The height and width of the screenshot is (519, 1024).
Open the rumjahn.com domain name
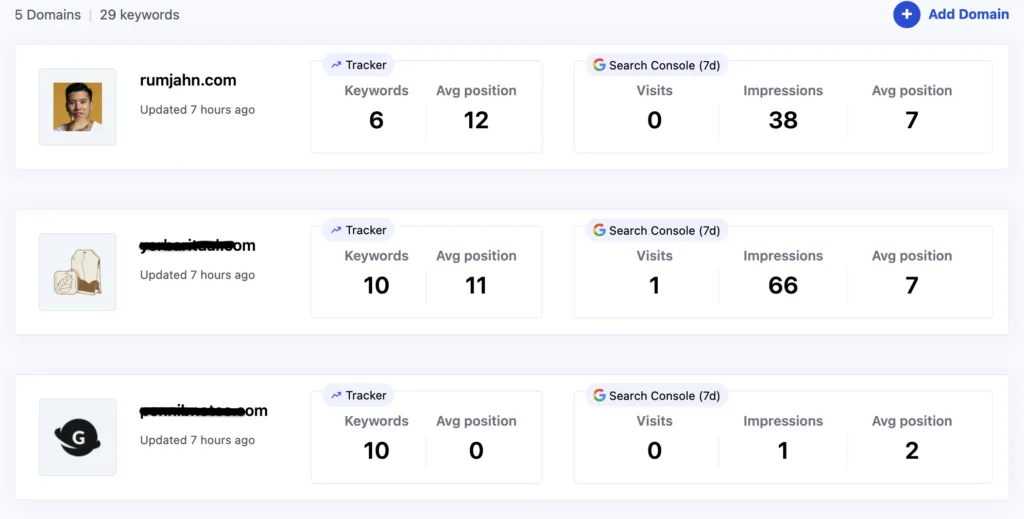coord(188,81)
